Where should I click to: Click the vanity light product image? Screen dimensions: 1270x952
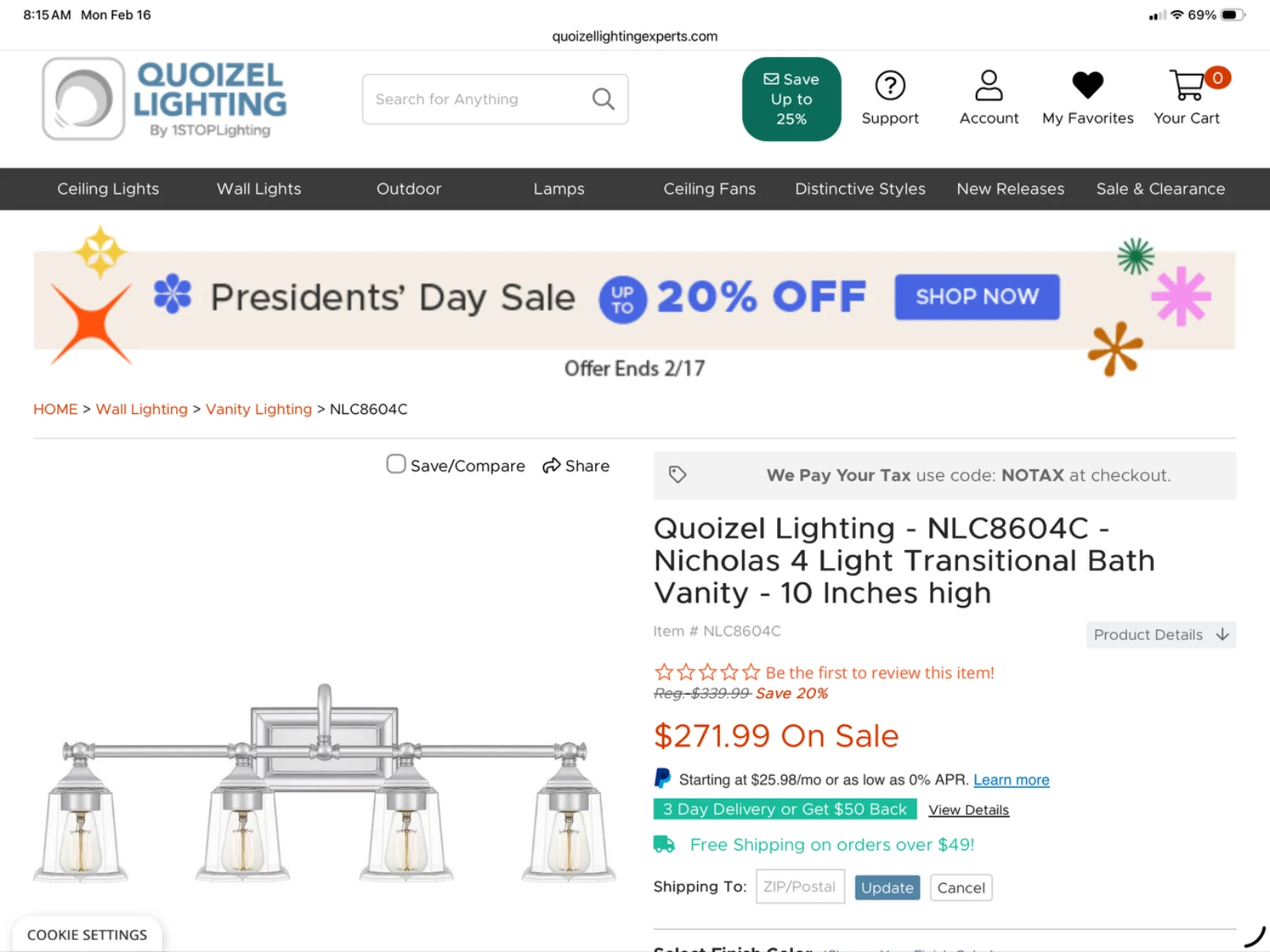pos(324,785)
